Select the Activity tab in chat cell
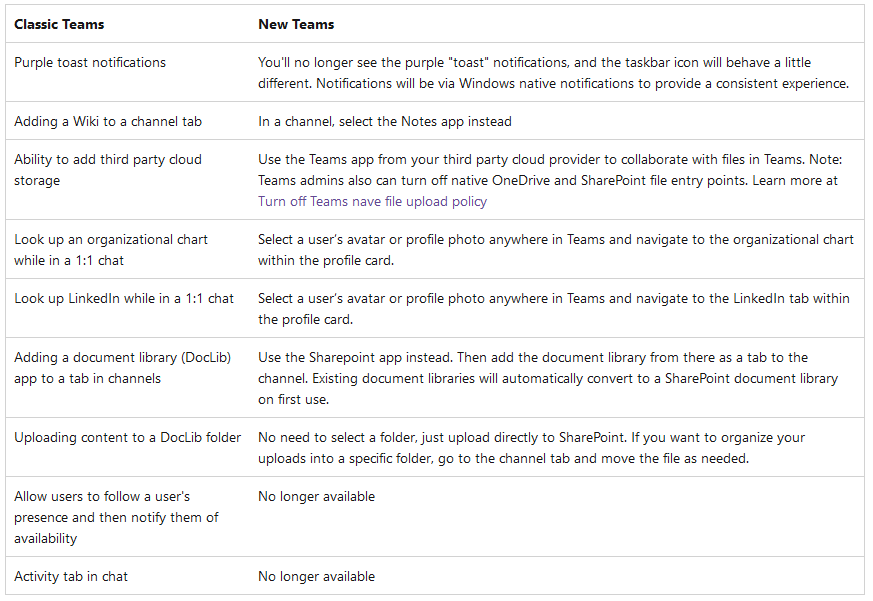This screenshot has height=601, width=873. [x=71, y=576]
